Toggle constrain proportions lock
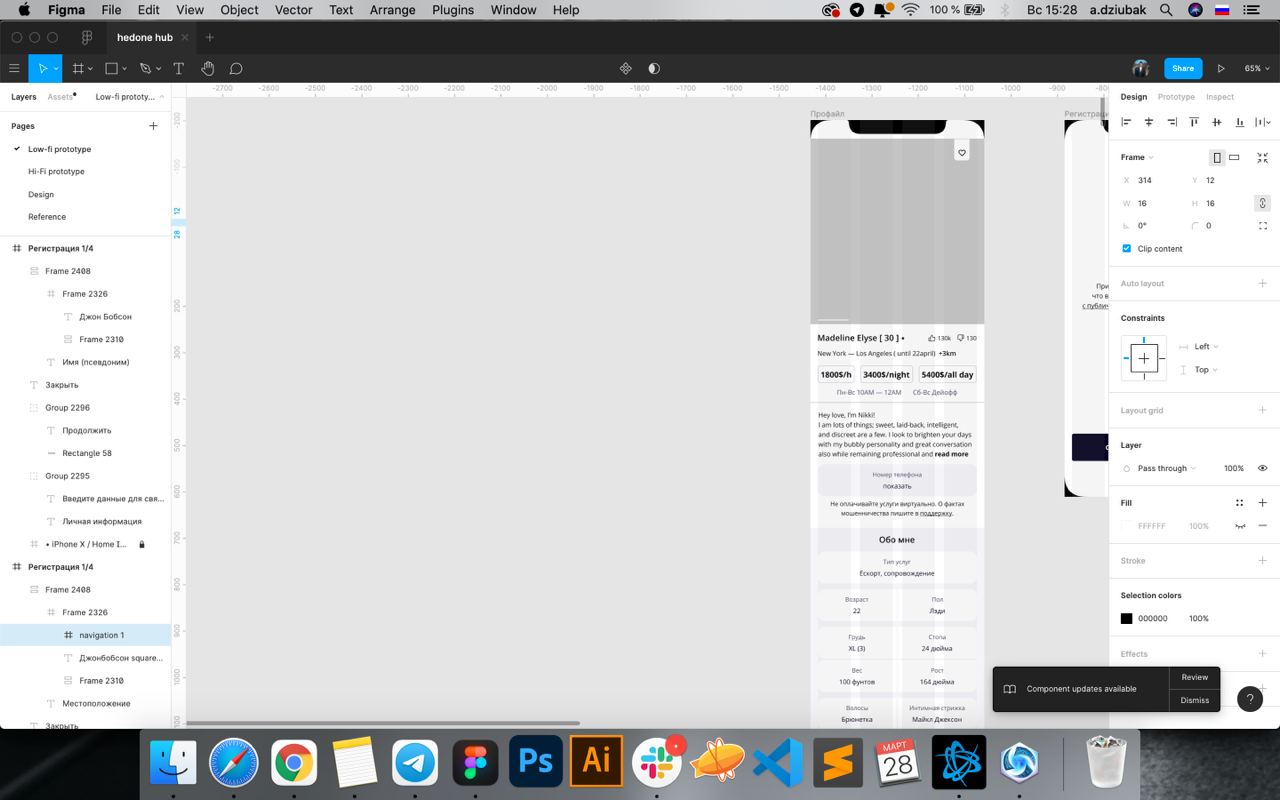The width and height of the screenshot is (1280, 800). pyautogui.click(x=1262, y=203)
